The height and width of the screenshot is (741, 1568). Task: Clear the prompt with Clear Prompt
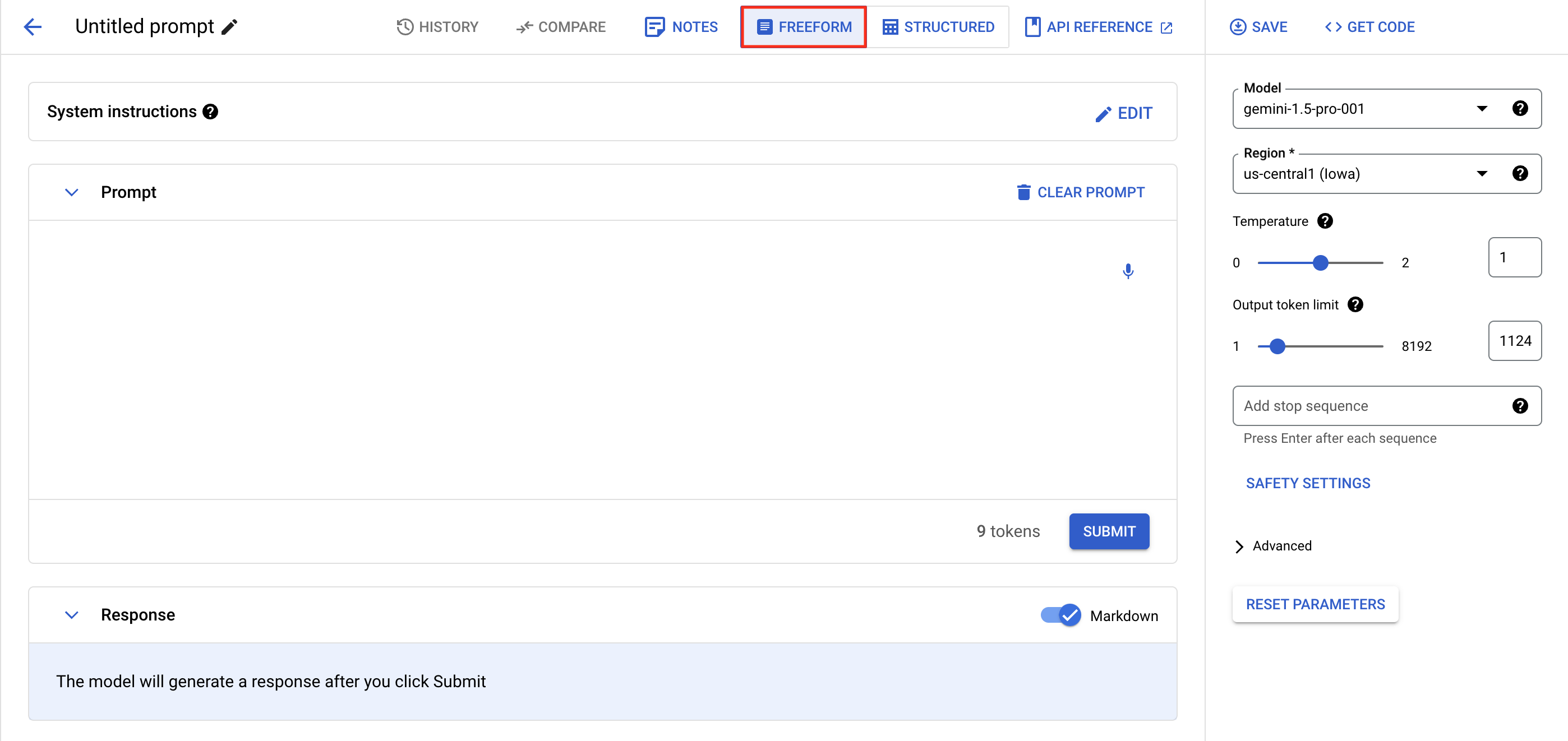(1081, 192)
